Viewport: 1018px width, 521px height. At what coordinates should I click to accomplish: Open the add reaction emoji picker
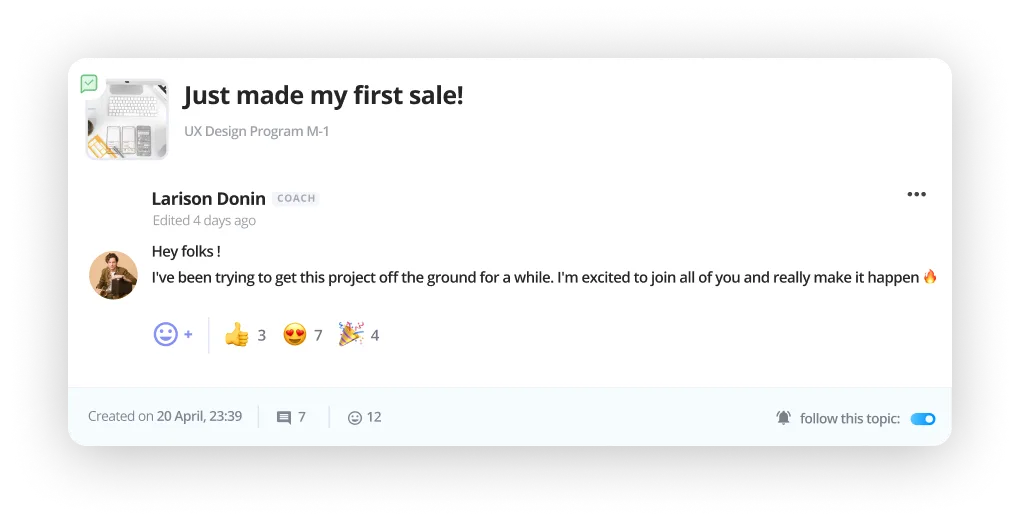click(172, 334)
